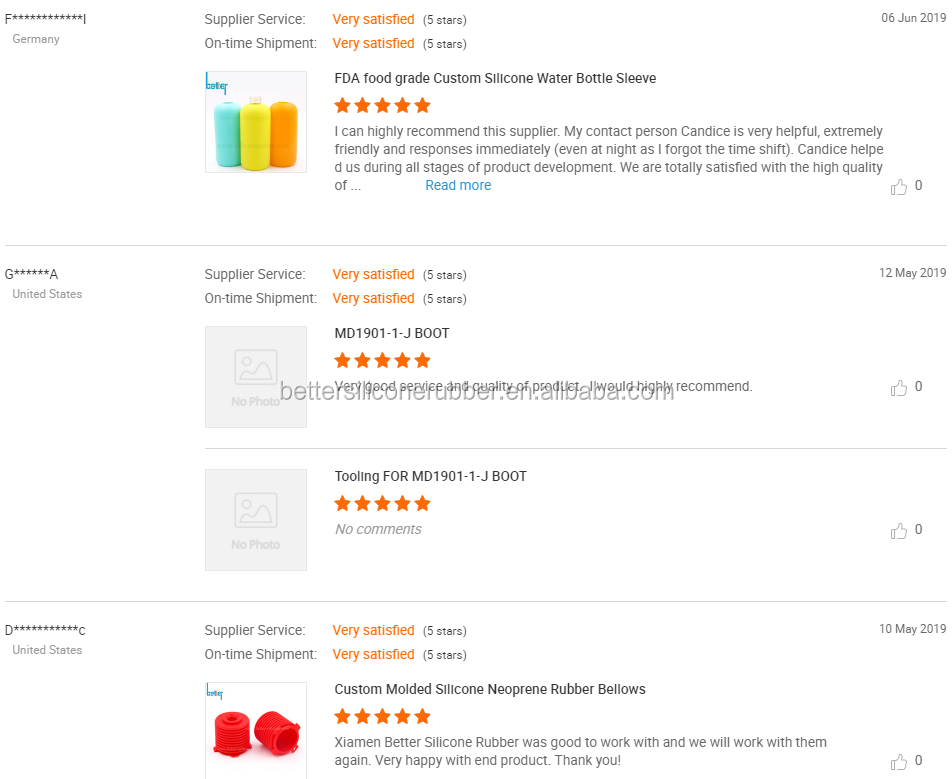Open Custom Molded Silicone Neoprene Rubber Bellows

[x=490, y=689]
